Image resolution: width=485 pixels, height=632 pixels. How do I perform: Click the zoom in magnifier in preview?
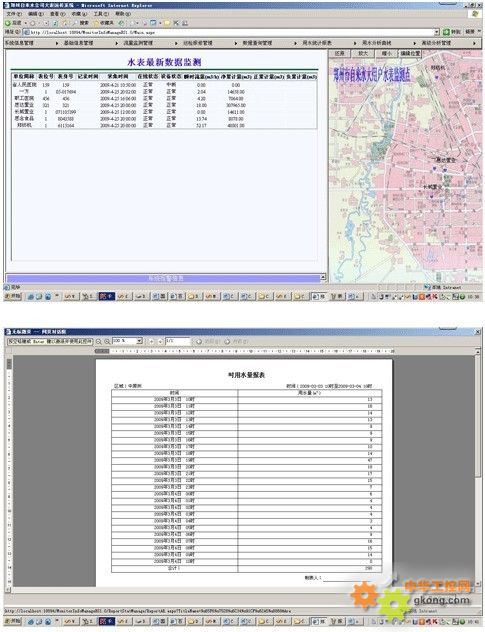(107, 341)
